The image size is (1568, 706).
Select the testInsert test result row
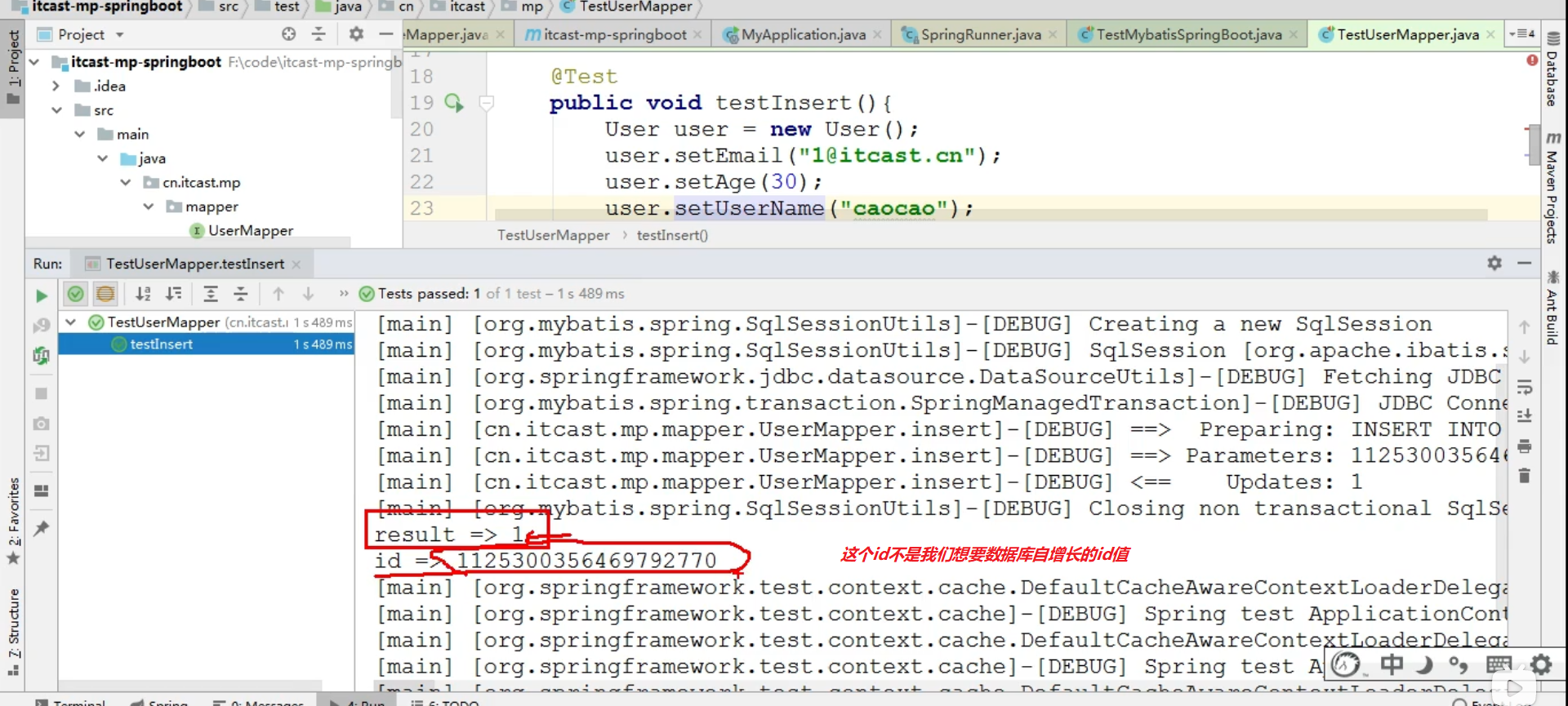pos(207,344)
